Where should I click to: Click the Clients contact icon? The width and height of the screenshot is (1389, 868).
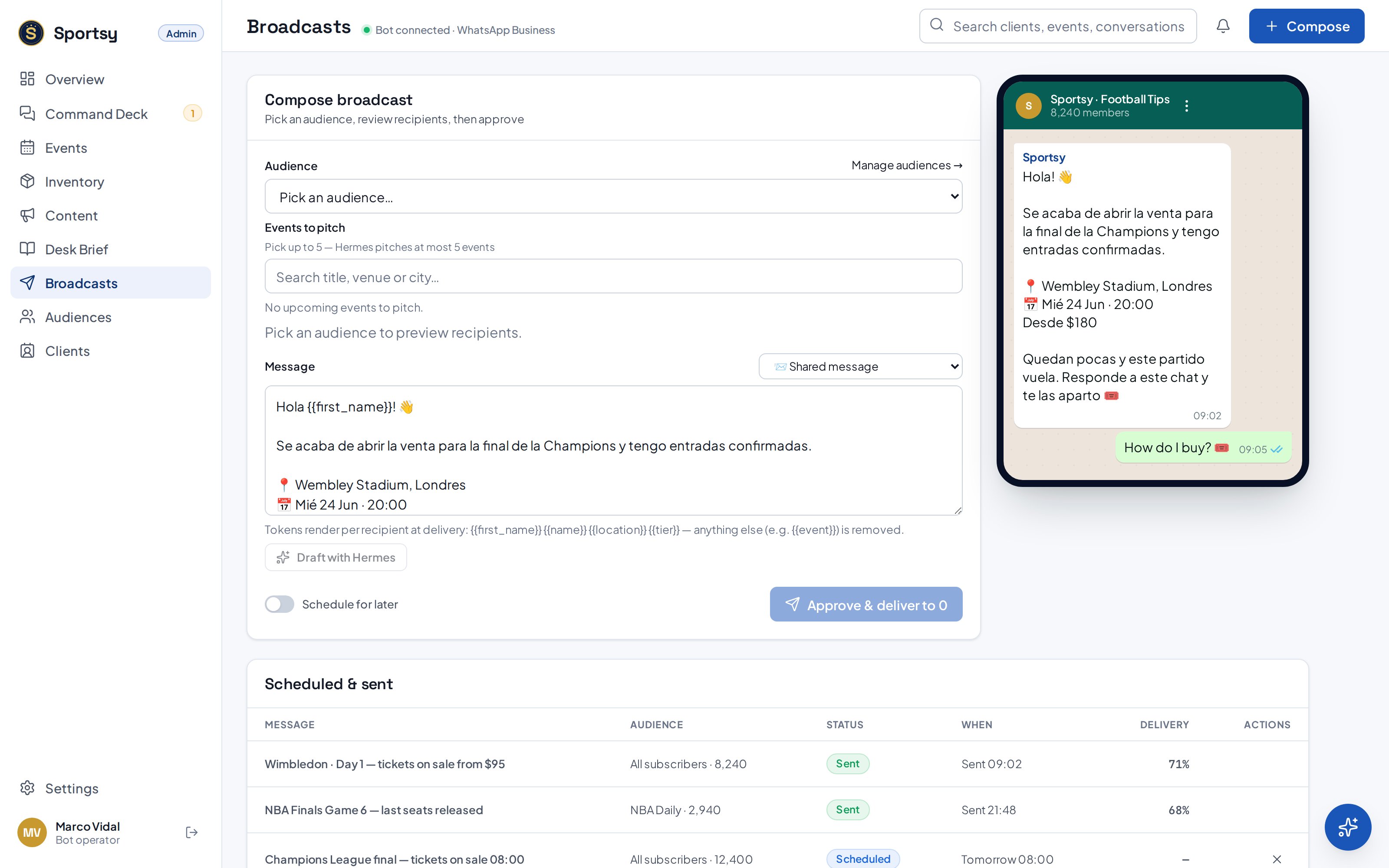27,350
